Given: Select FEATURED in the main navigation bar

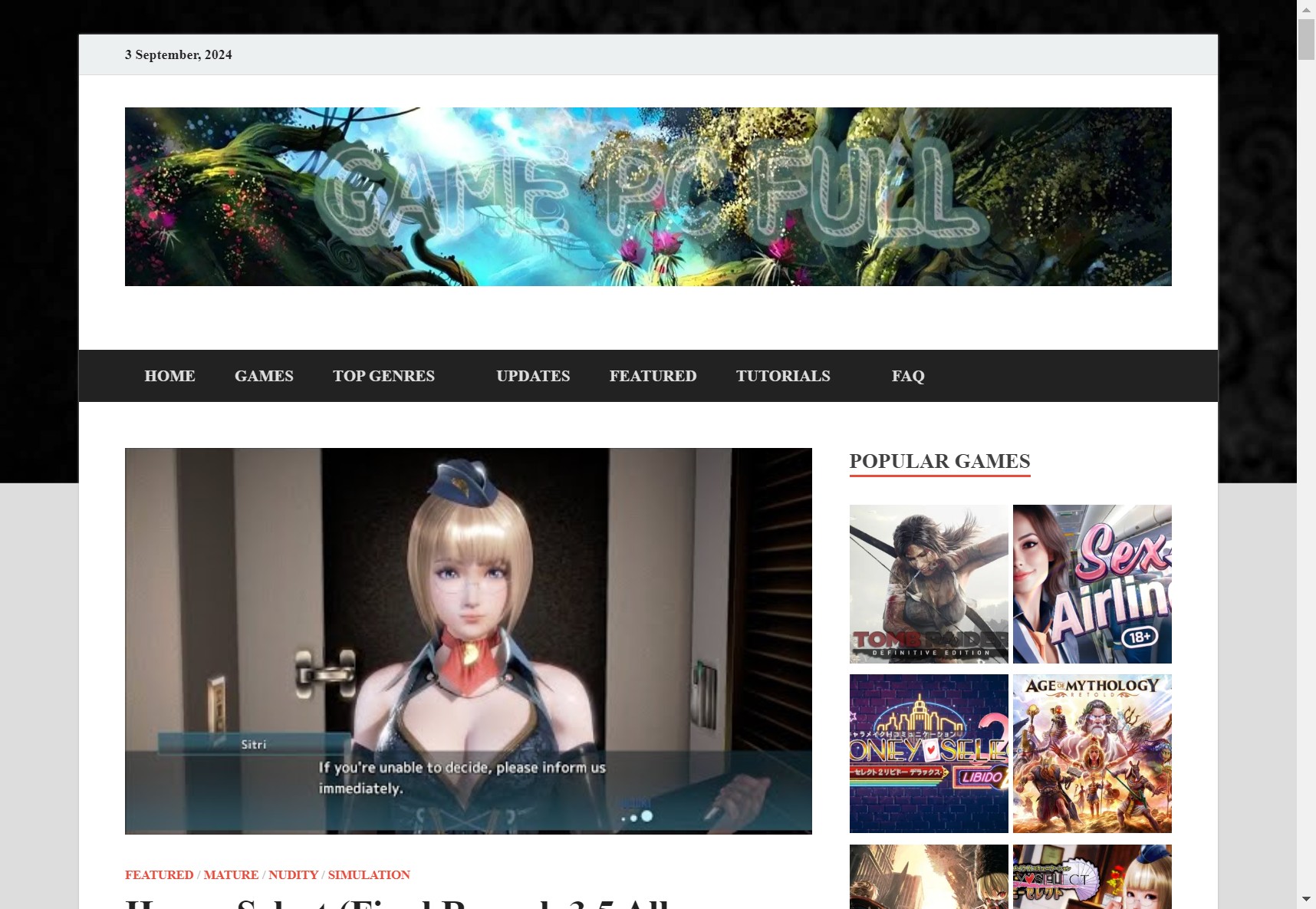Looking at the screenshot, I should pyautogui.click(x=653, y=376).
